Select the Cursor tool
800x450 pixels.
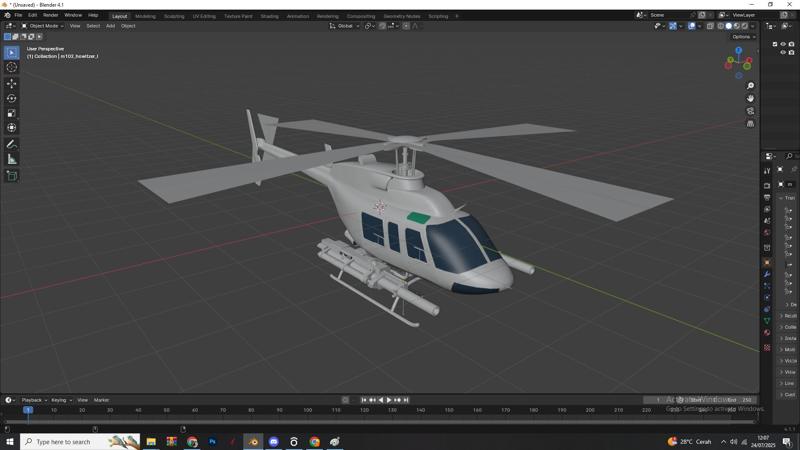coord(11,67)
